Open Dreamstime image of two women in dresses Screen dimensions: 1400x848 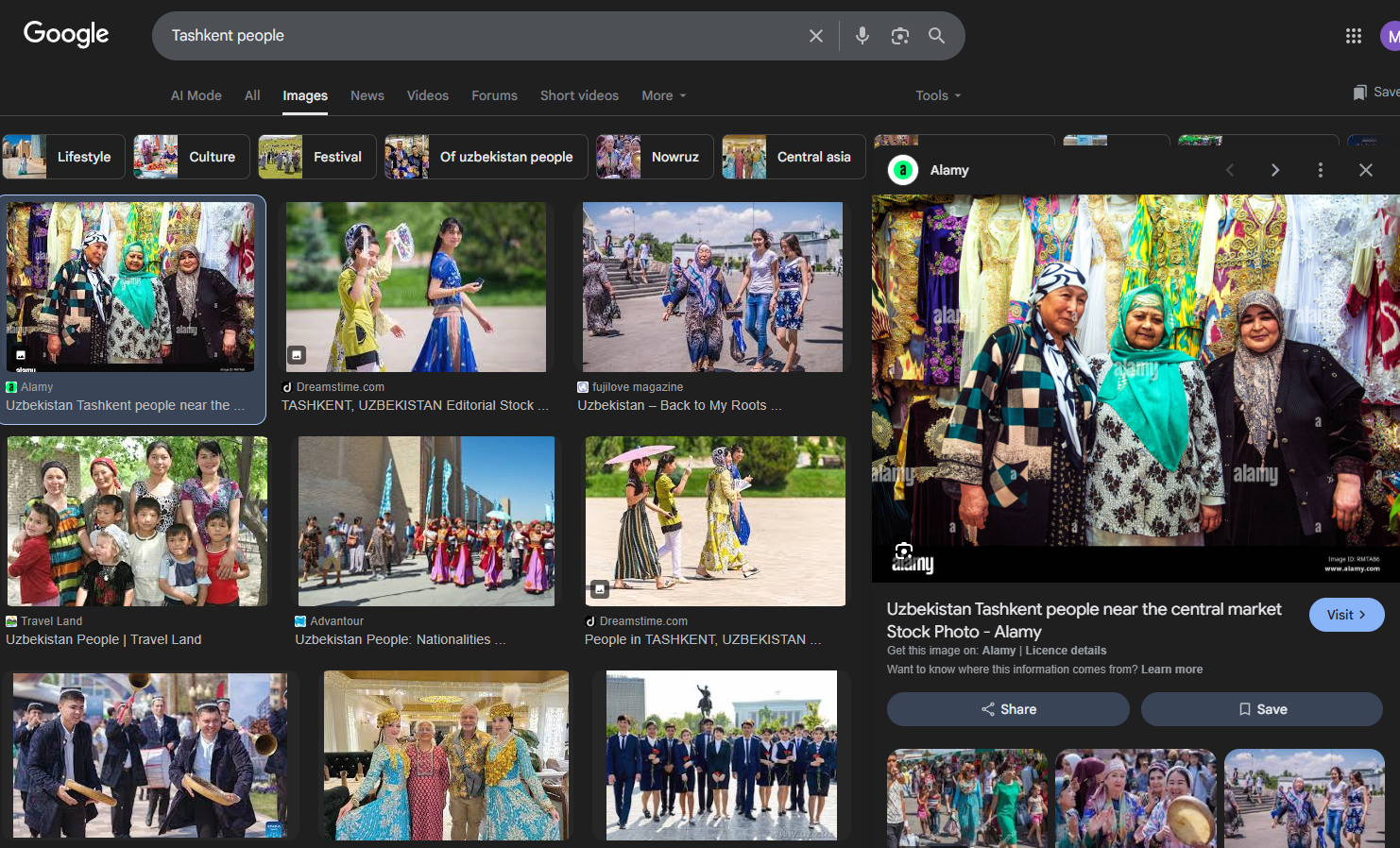(x=416, y=287)
